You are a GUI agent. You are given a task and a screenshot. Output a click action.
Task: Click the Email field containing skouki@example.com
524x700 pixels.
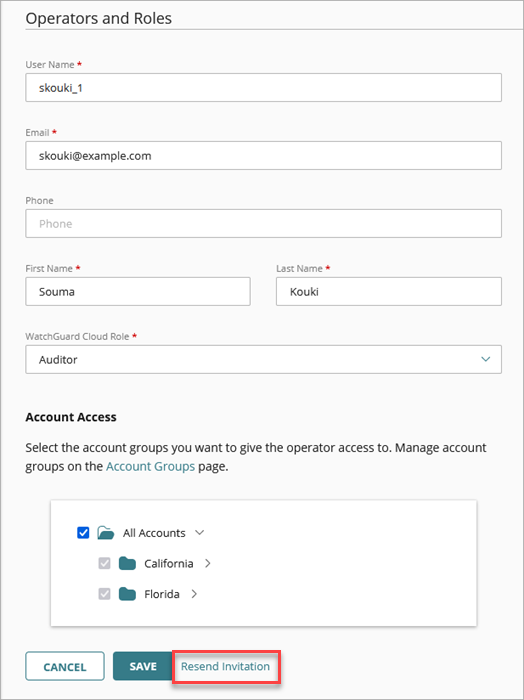(x=263, y=155)
